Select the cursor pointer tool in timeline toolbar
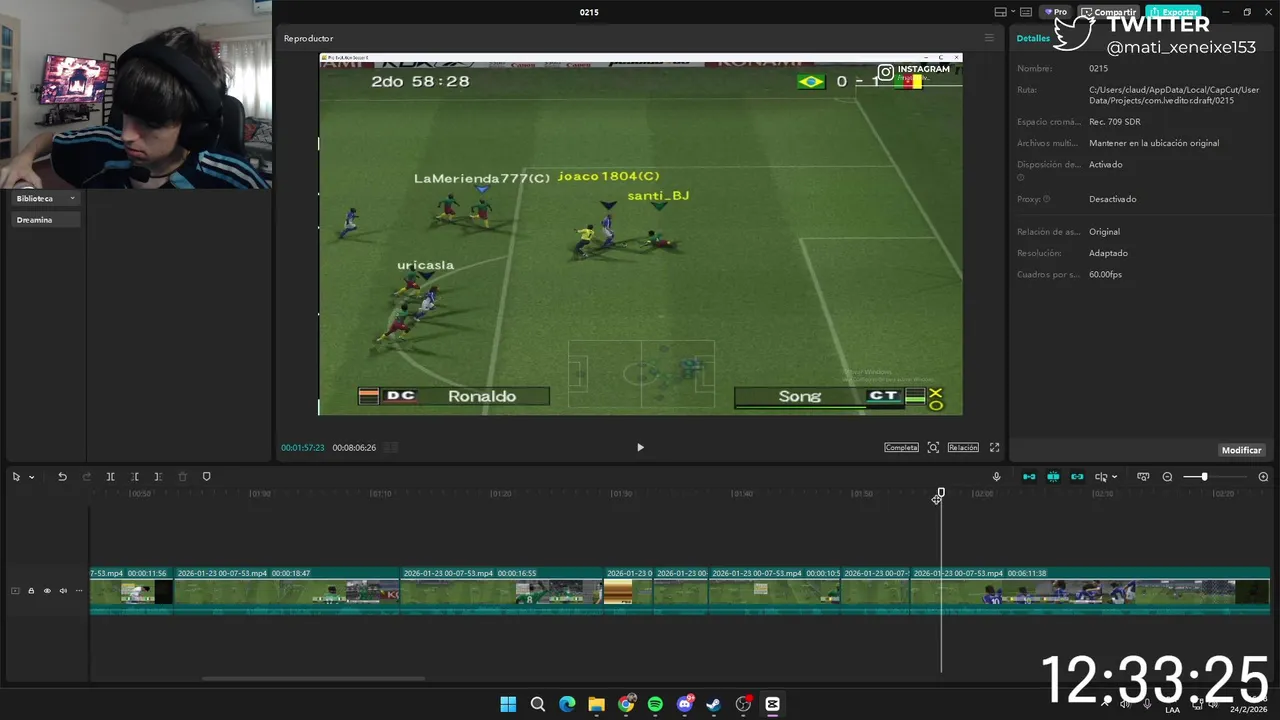1280x720 pixels. click(16, 477)
